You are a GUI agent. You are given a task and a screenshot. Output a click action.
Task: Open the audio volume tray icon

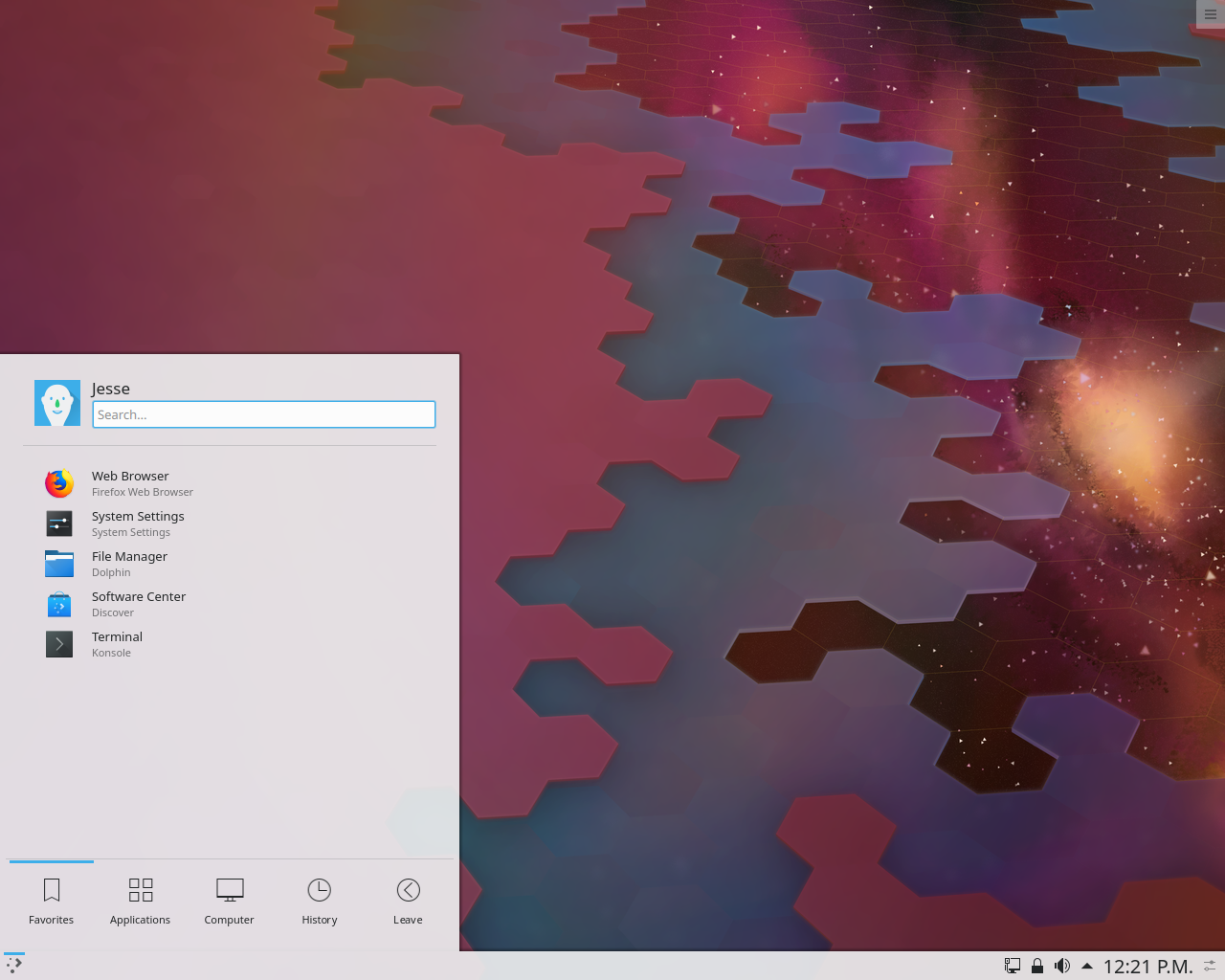(x=1062, y=966)
